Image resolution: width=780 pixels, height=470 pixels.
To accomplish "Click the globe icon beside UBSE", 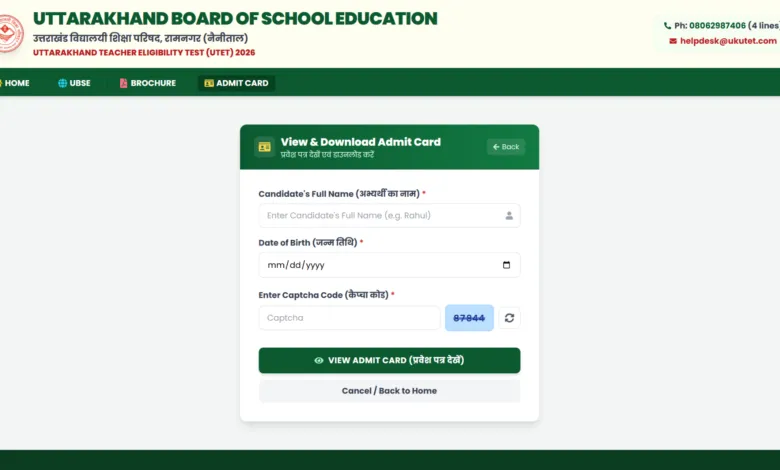I will click(x=62, y=83).
